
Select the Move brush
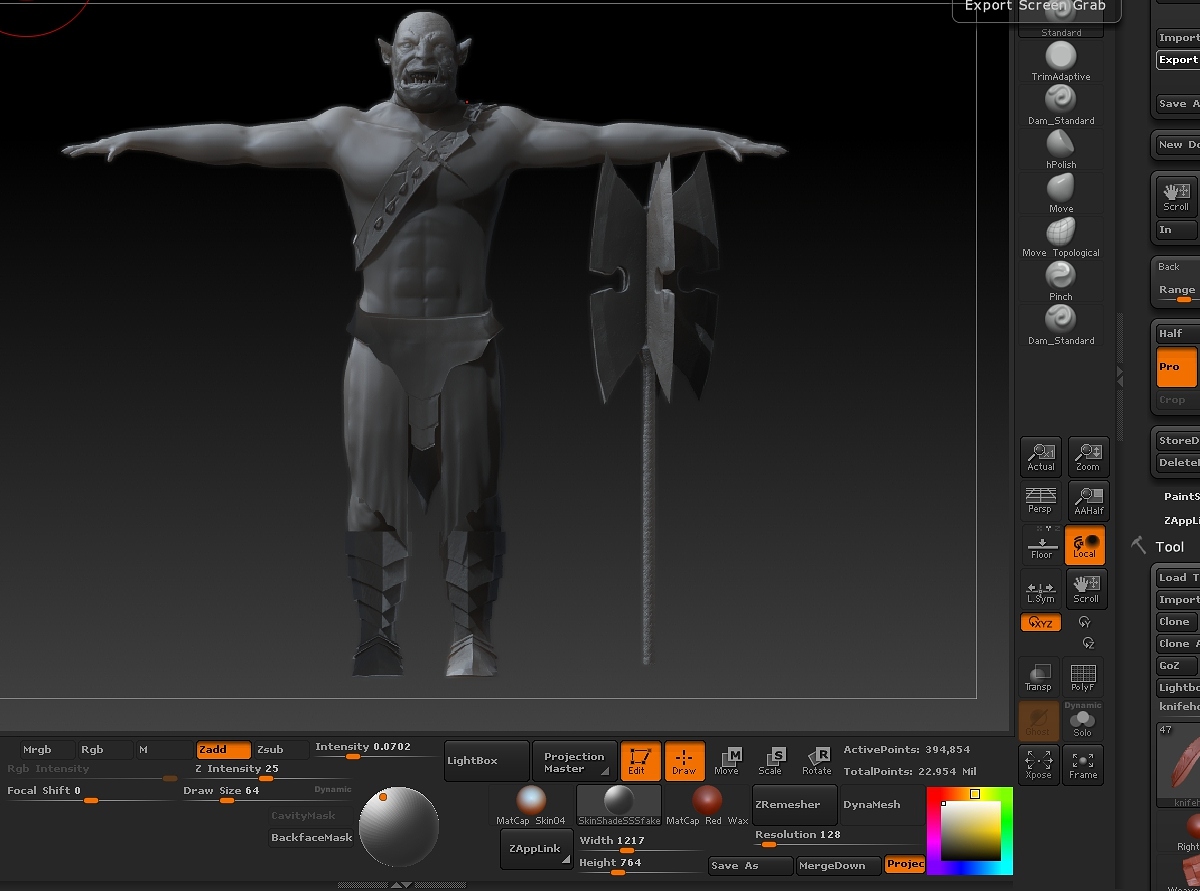[1060, 194]
